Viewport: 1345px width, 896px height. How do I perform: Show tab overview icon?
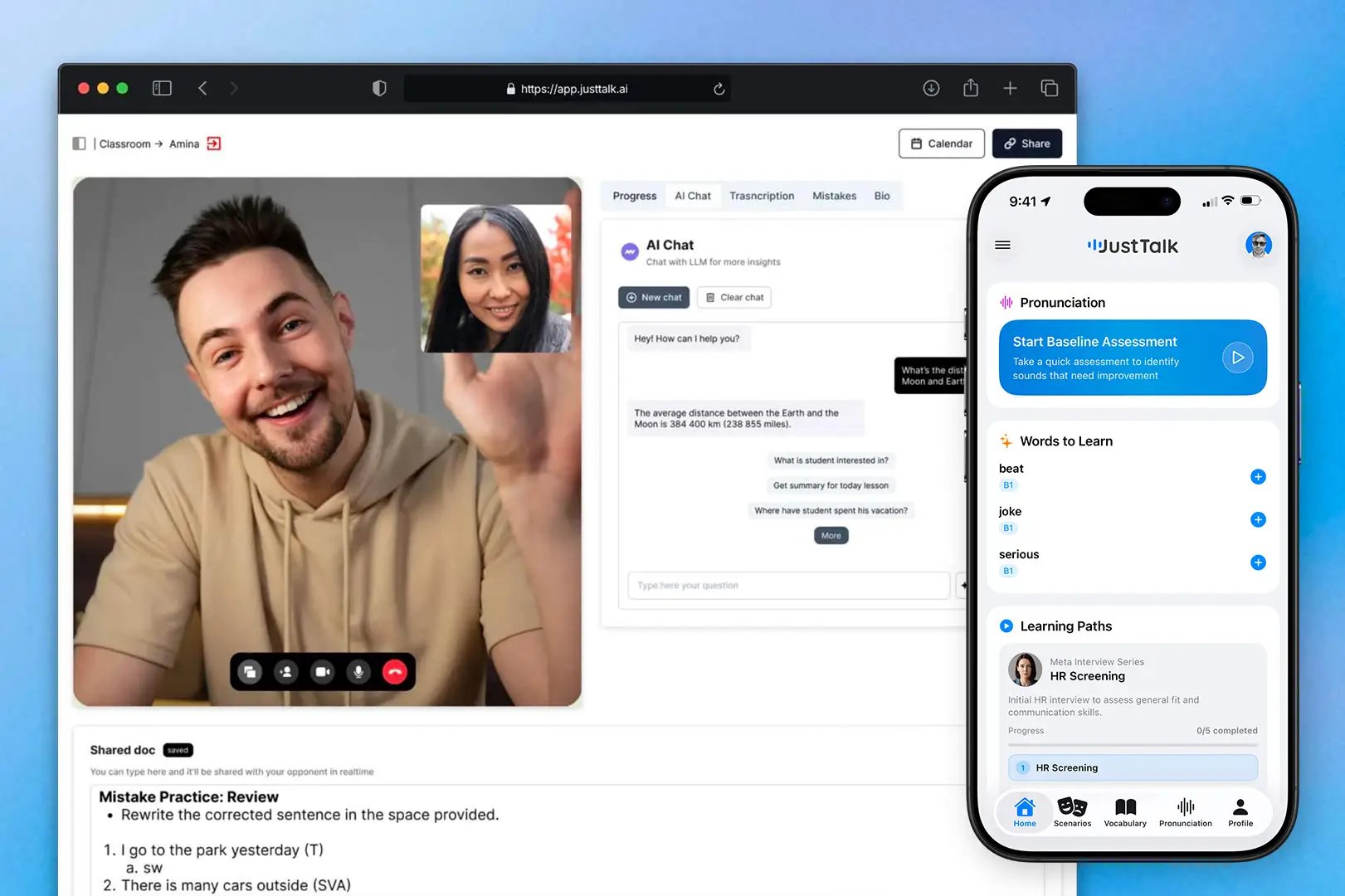(x=1049, y=88)
